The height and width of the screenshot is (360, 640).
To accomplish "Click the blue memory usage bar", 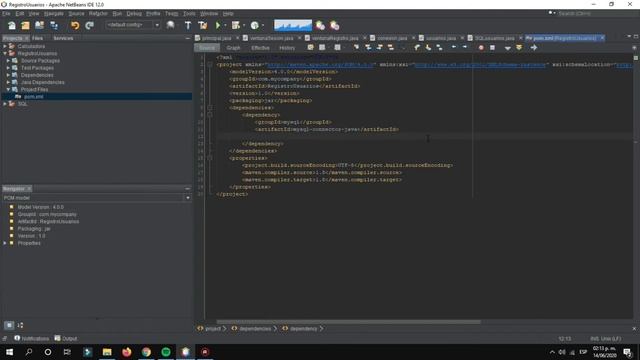I will pos(293,25).
